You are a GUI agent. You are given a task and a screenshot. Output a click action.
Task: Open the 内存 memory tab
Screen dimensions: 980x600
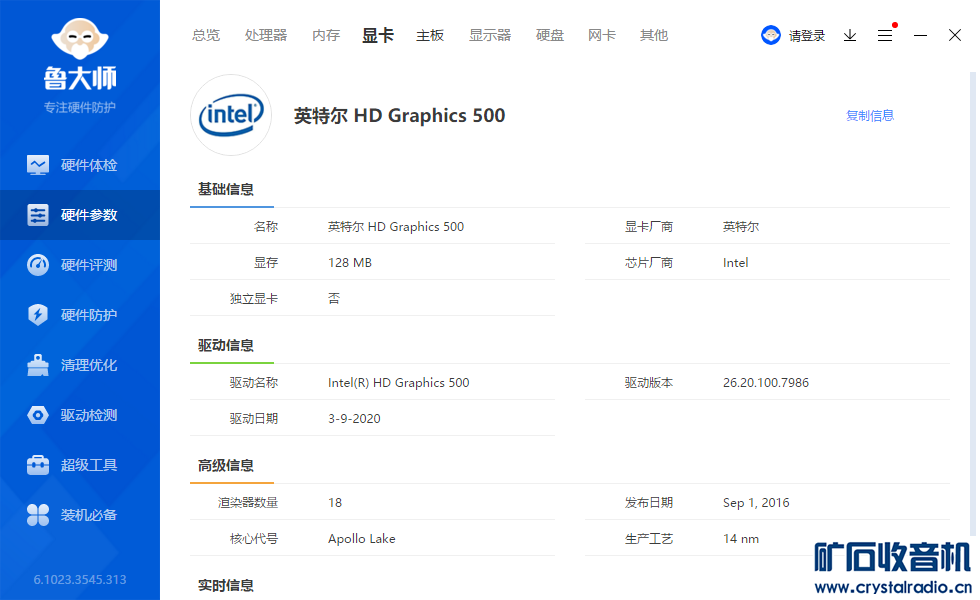[326, 35]
